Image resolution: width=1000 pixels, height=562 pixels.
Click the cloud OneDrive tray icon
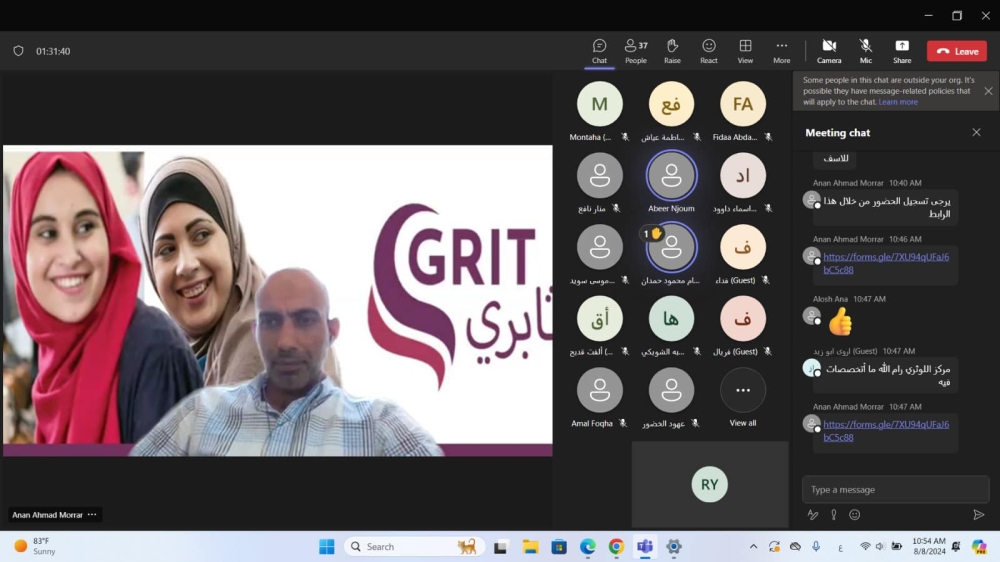pos(795,547)
